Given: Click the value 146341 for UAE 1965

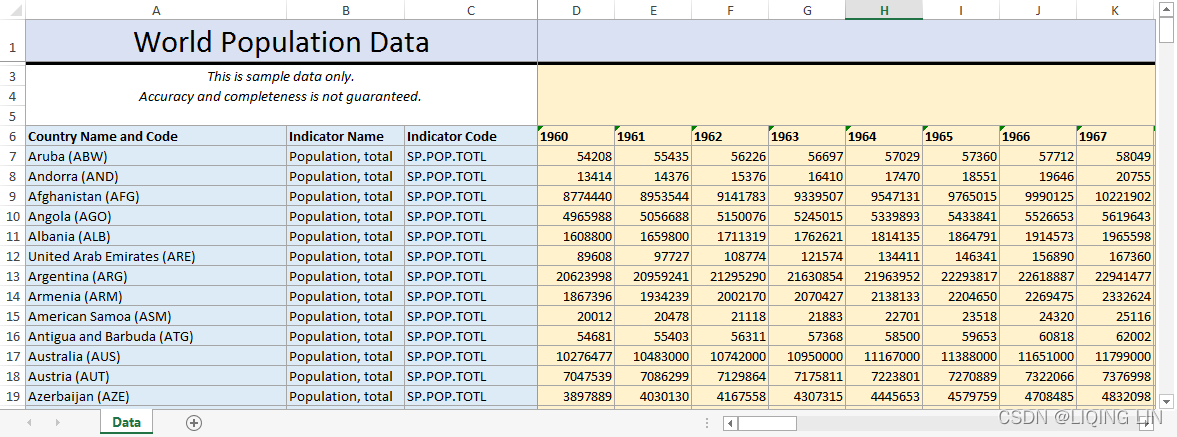Looking at the screenshot, I should click(x=961, y=255).
